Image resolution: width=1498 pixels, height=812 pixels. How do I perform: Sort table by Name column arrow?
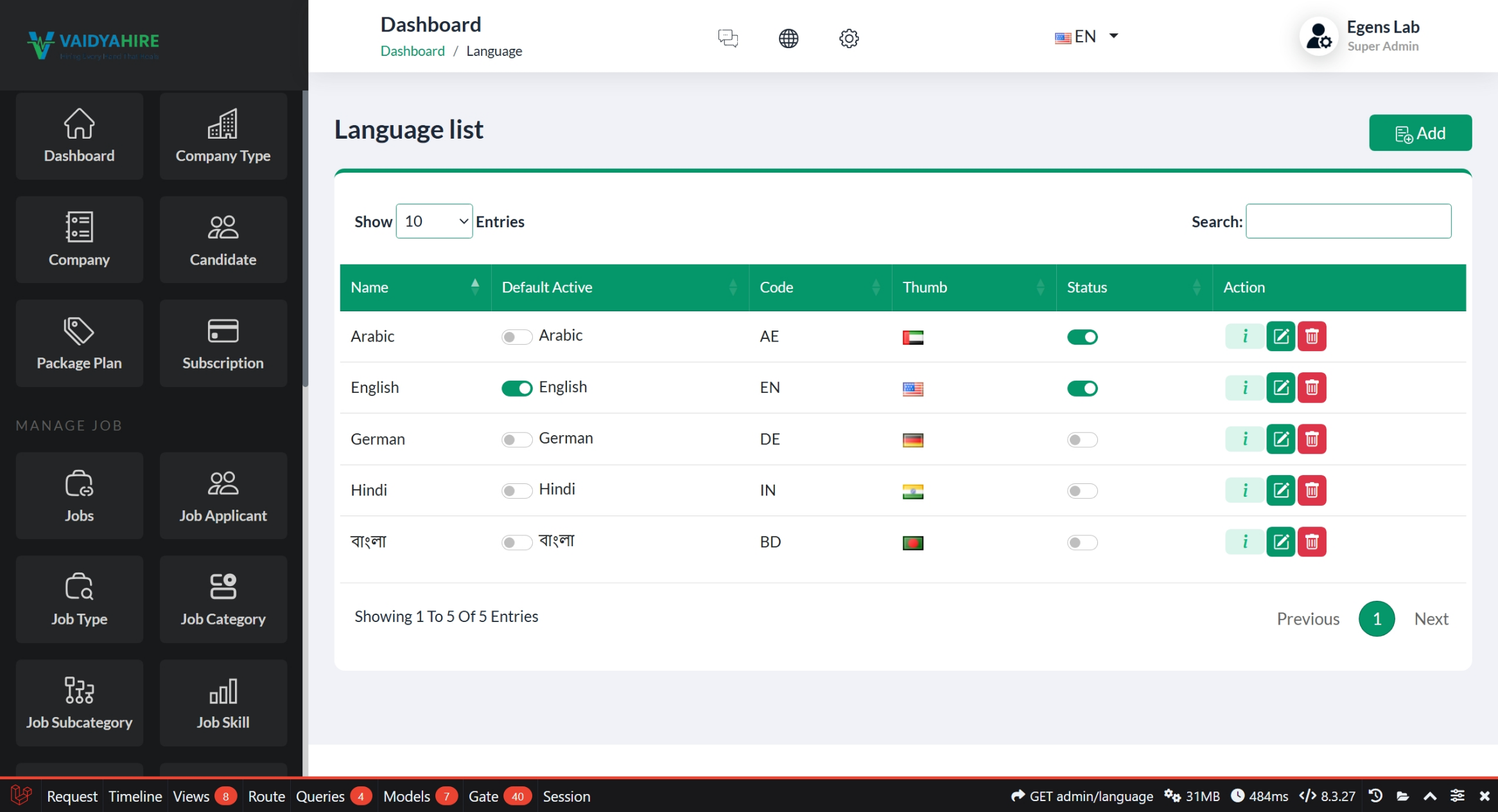pyautogui.click(x=475, y=287)
